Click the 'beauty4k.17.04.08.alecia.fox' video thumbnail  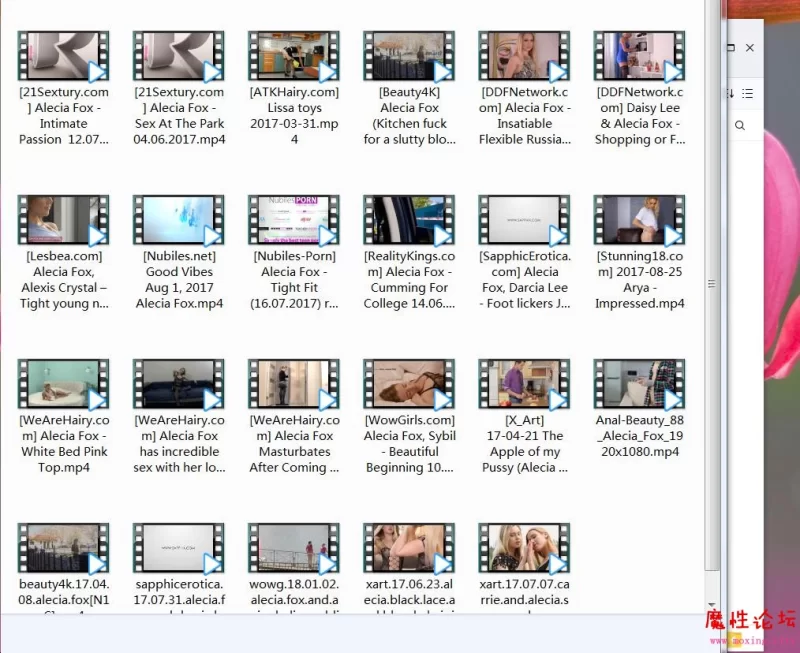tap(63, 548)
